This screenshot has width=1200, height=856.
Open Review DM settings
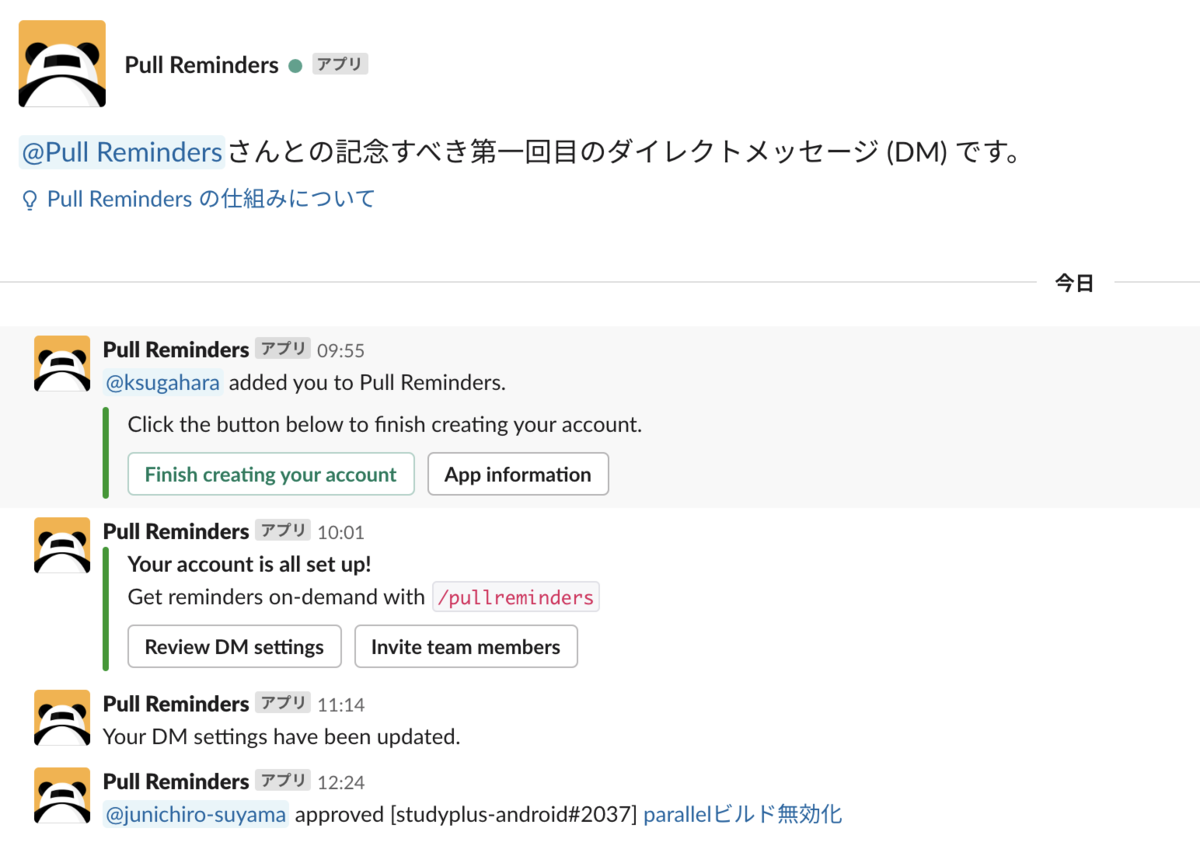pyautogui.click(x=234, y=646)
